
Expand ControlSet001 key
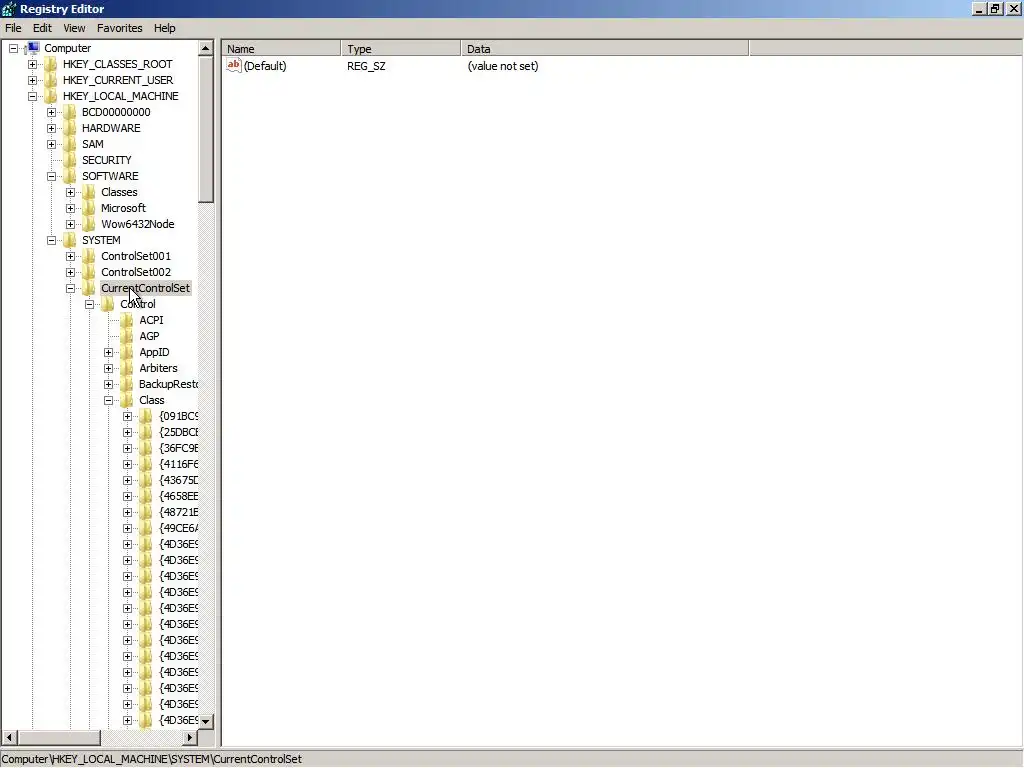(70, 256)
